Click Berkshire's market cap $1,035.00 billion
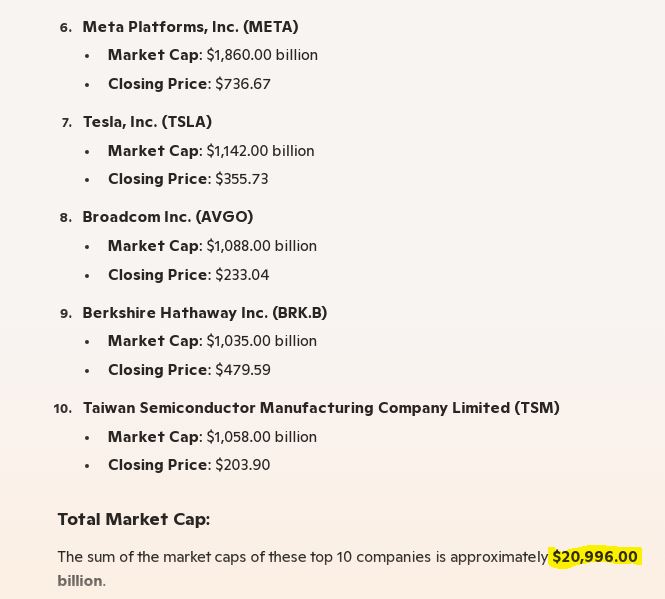Screen dimensions: 665x599 [x=261, y=341]
